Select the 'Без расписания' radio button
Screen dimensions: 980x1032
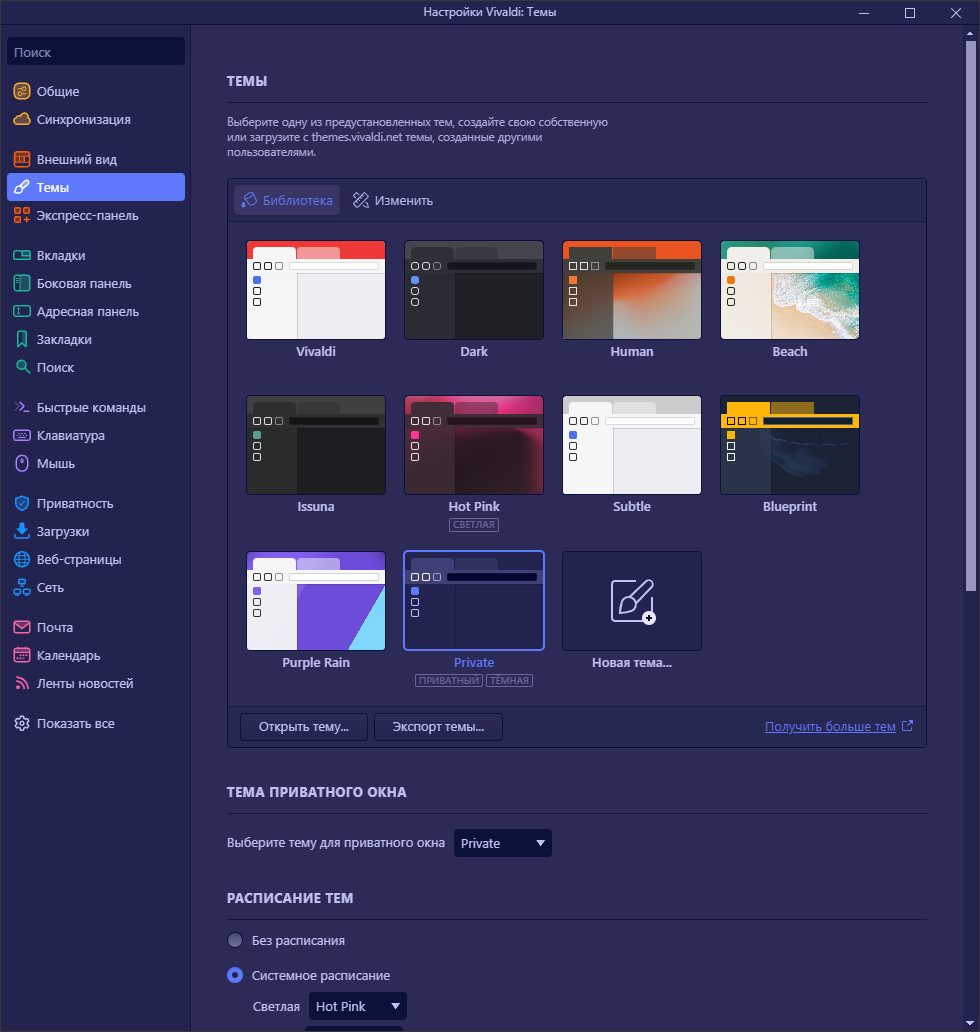tap(235, 941)
